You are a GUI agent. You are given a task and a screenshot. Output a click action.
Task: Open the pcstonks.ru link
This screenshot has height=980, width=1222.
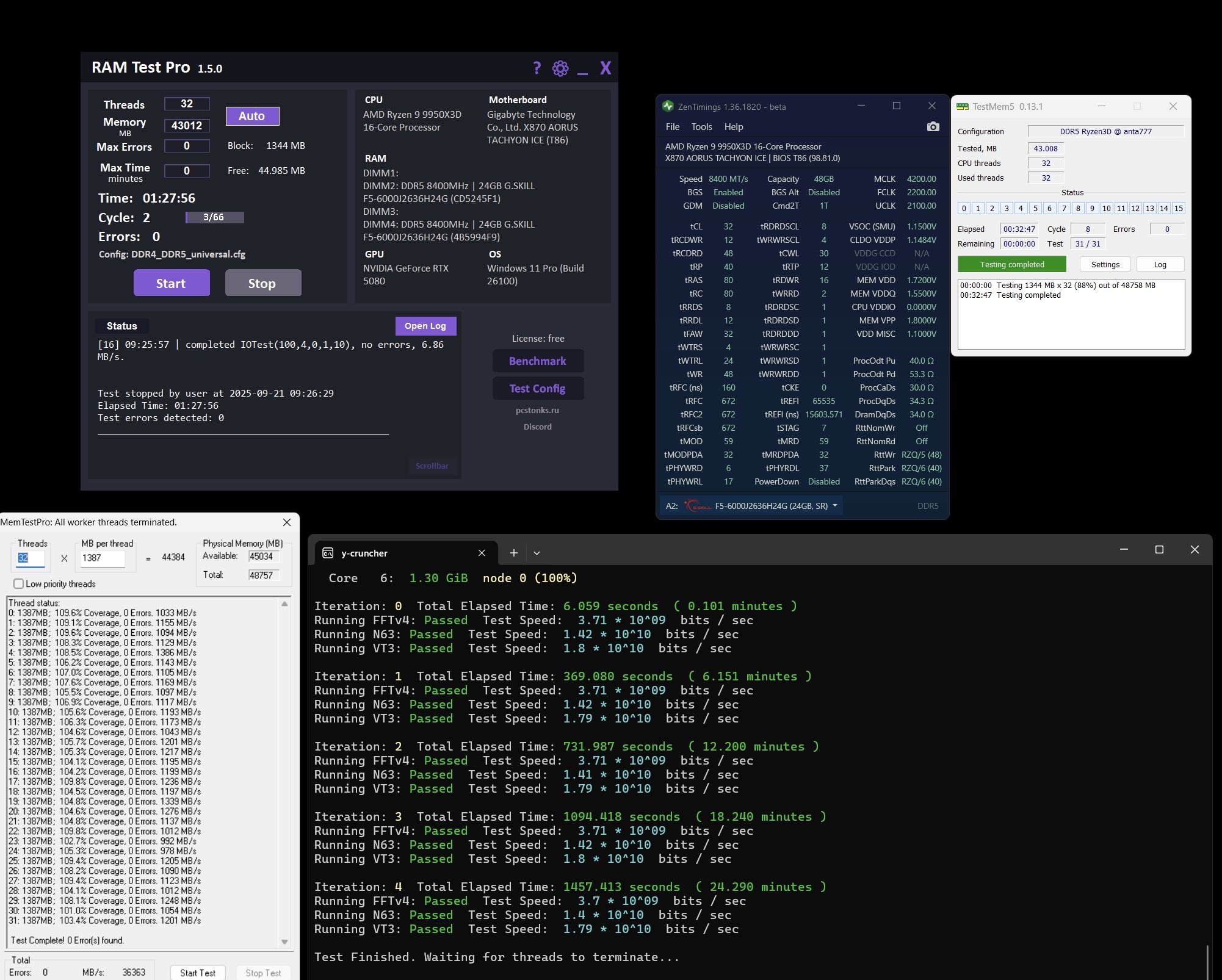tap(537, 410)
